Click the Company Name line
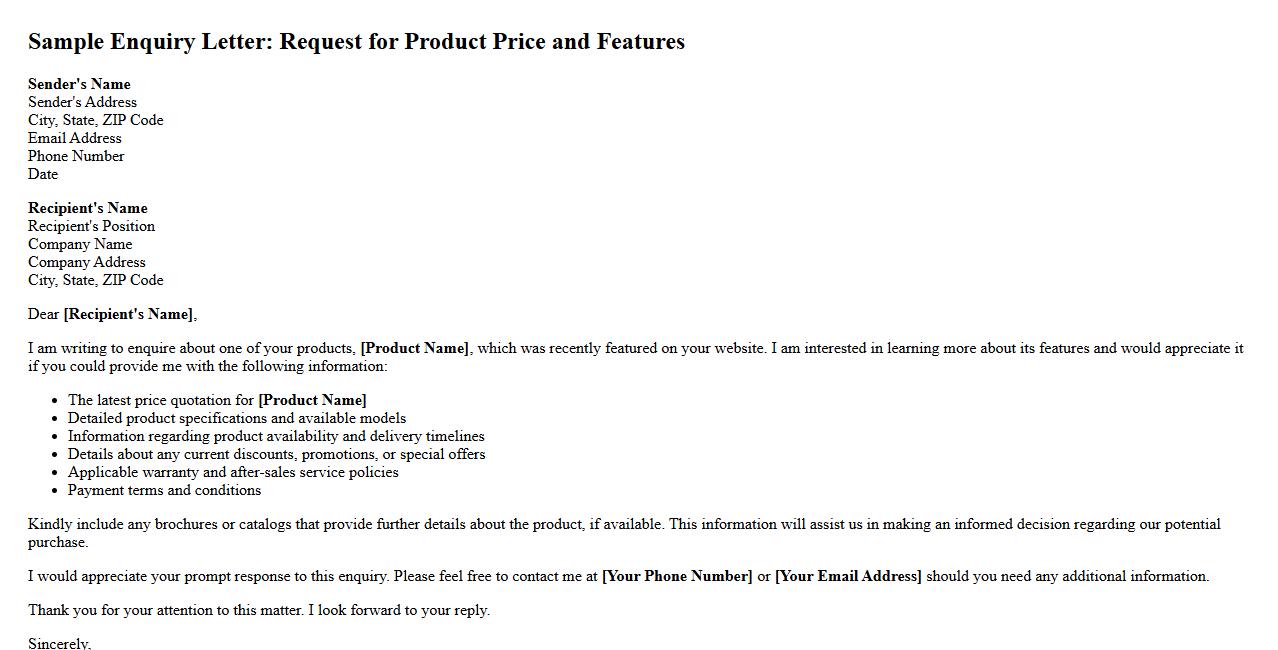 click(80, 244)
